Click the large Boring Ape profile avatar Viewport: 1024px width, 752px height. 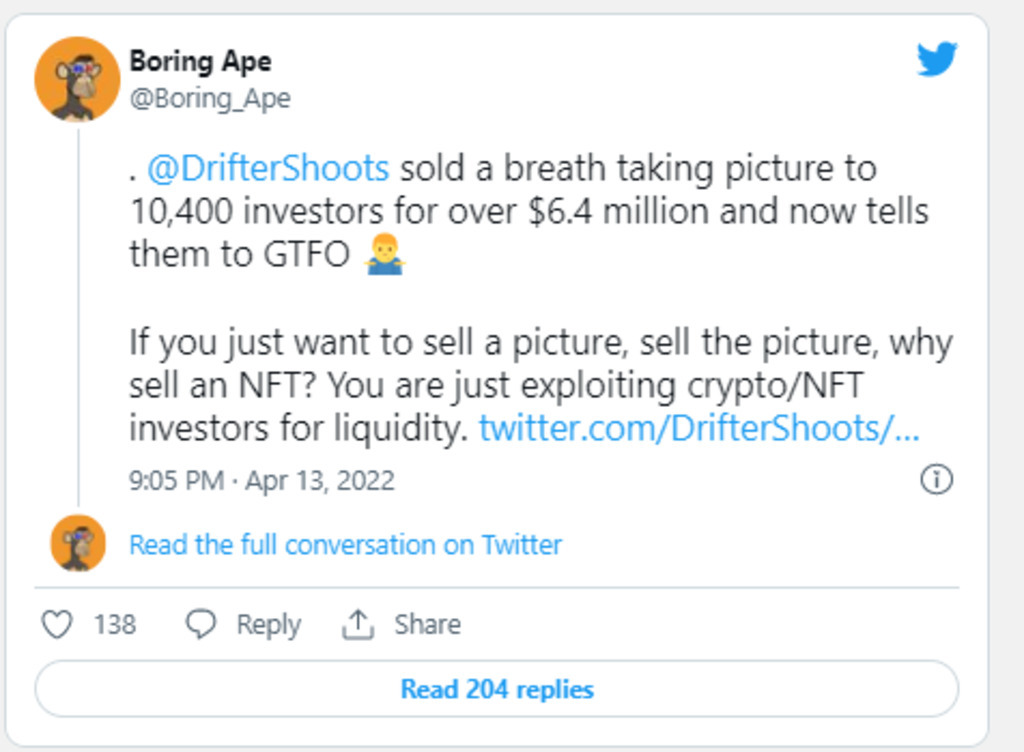77,79
